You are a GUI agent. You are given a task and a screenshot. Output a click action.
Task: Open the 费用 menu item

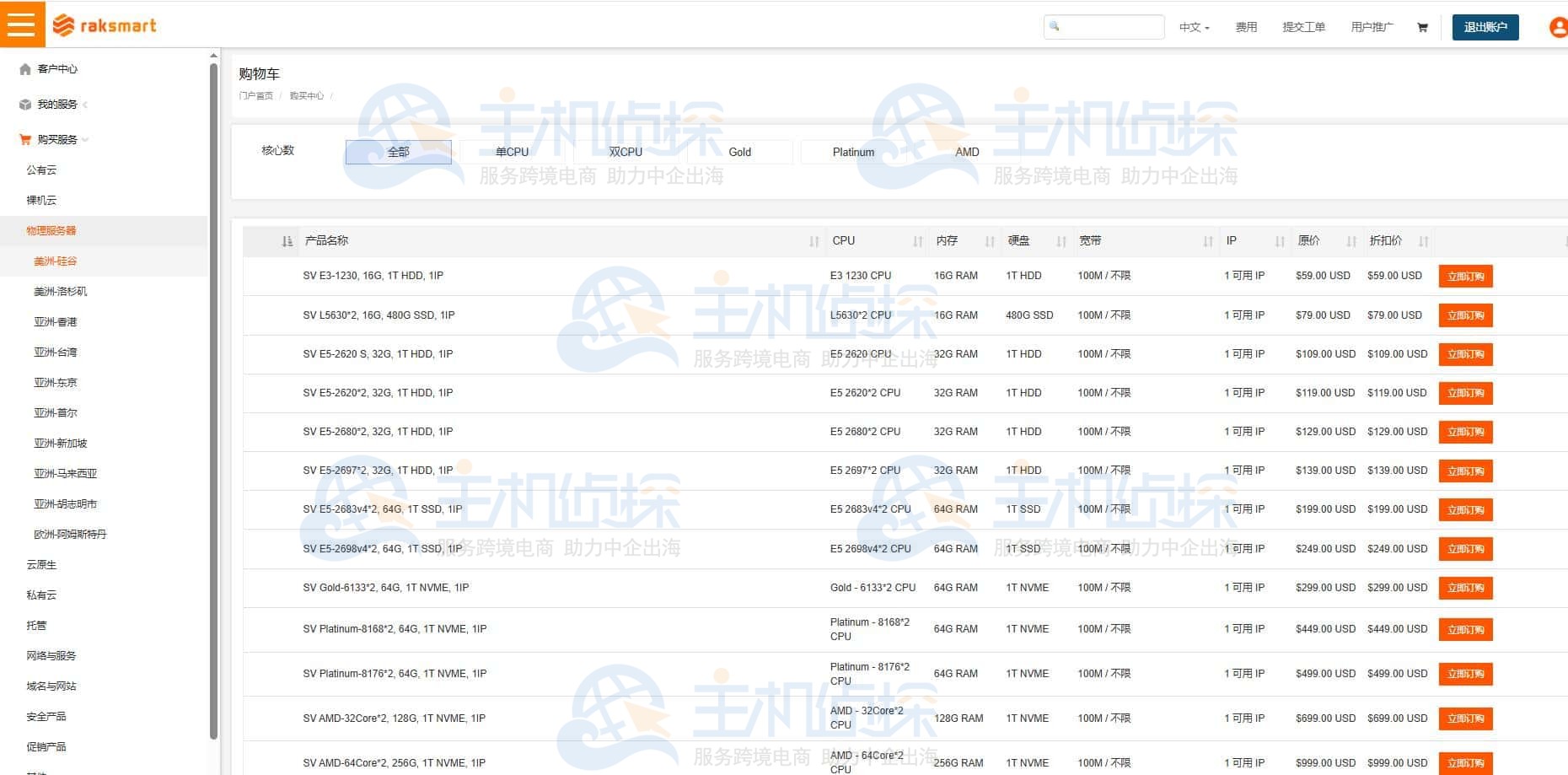pos(1246,26)
